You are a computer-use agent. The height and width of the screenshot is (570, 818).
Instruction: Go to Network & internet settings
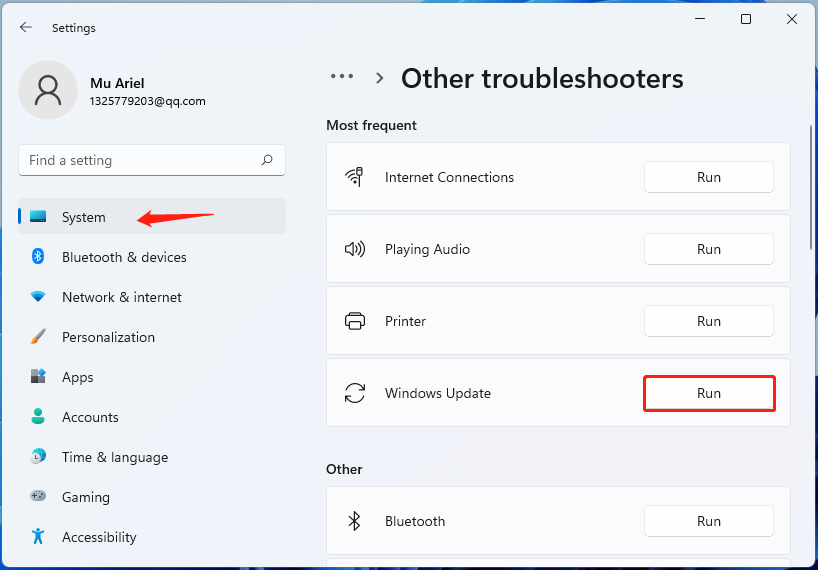point(152,297)
